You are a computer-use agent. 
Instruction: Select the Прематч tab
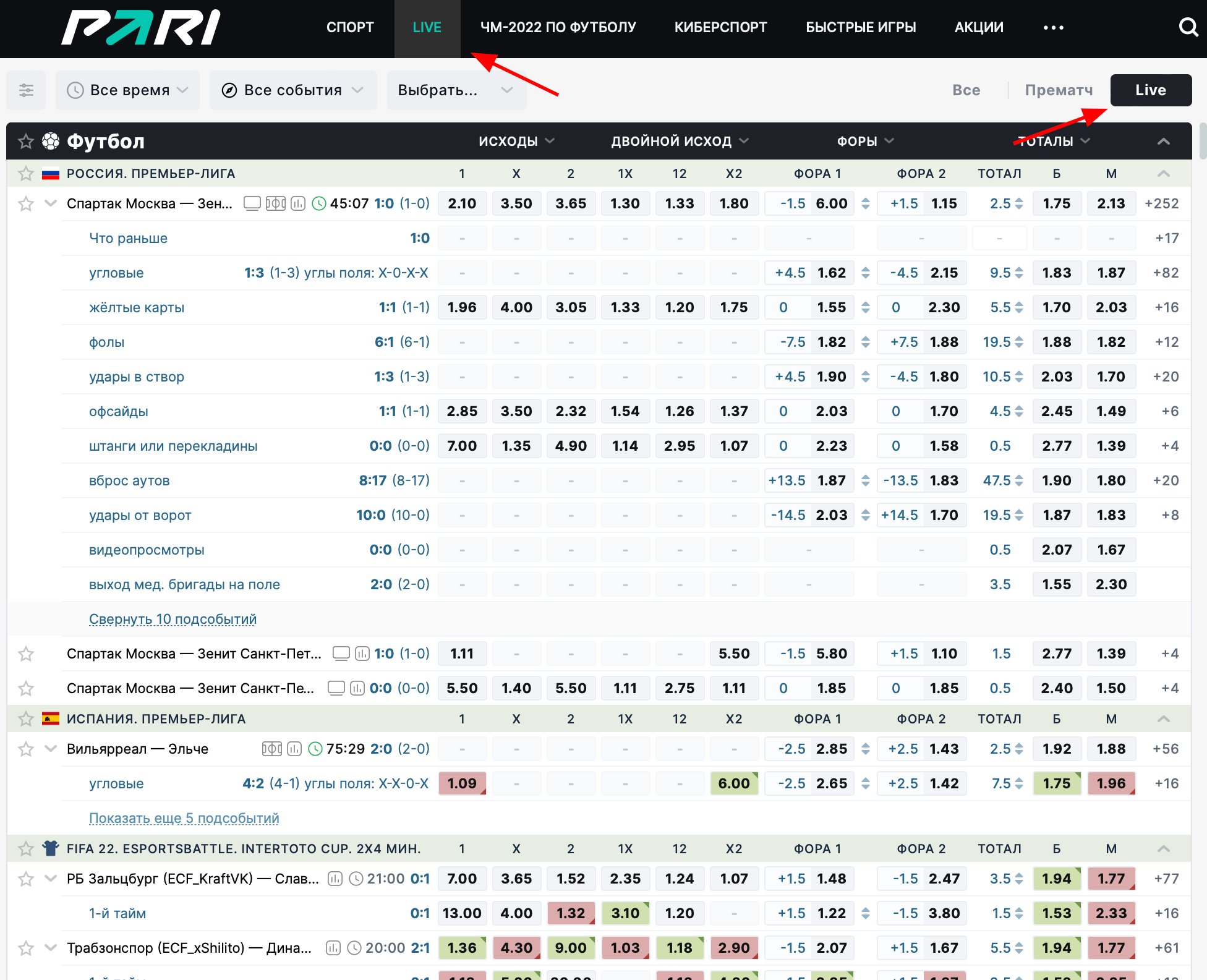[1059, 90]
